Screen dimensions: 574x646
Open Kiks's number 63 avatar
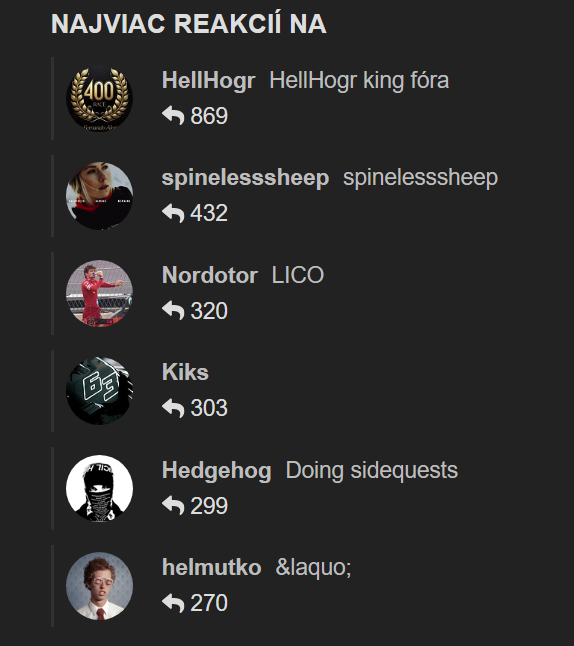tap(99, 391)
